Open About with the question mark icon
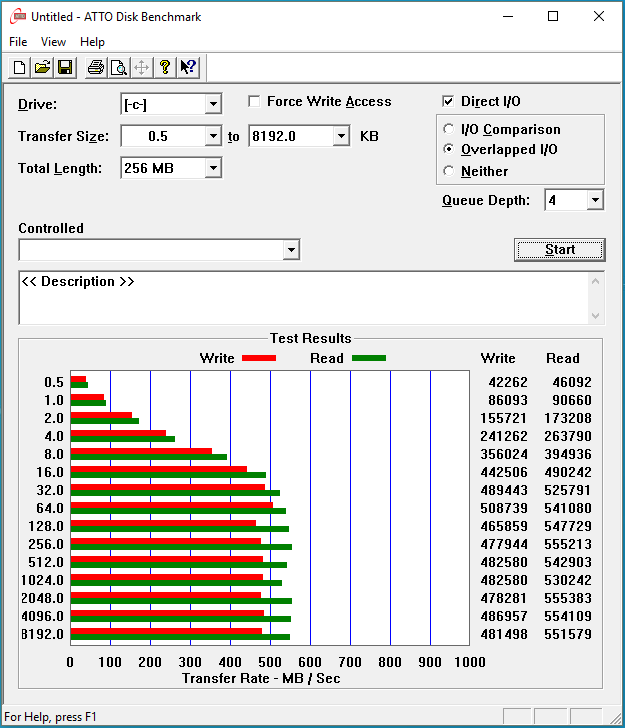The image size is (625, 728). click(x=165, y=68)
